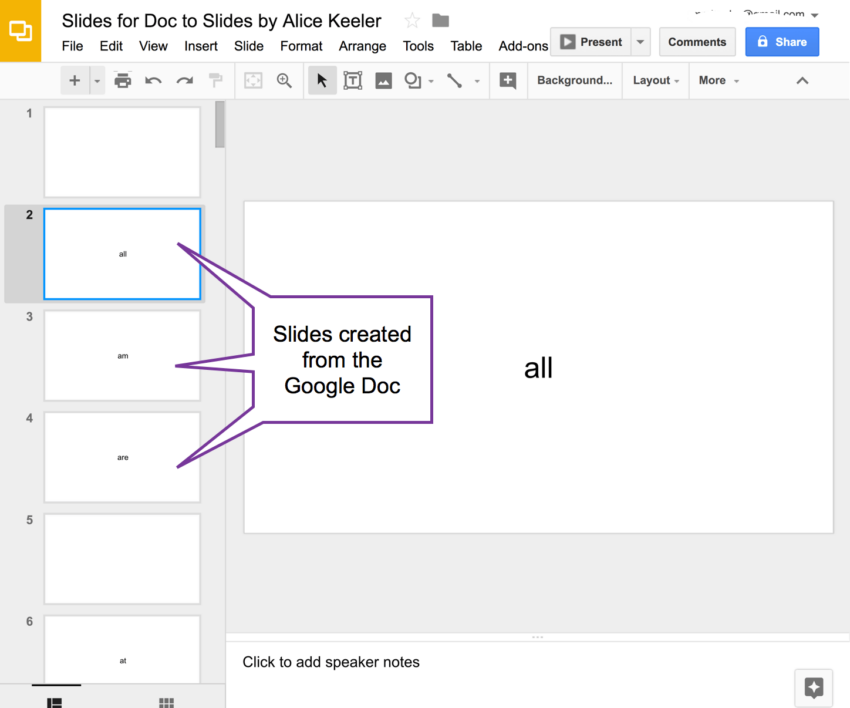
Task: Click the Redo arrow
Action: click(185, 81)
